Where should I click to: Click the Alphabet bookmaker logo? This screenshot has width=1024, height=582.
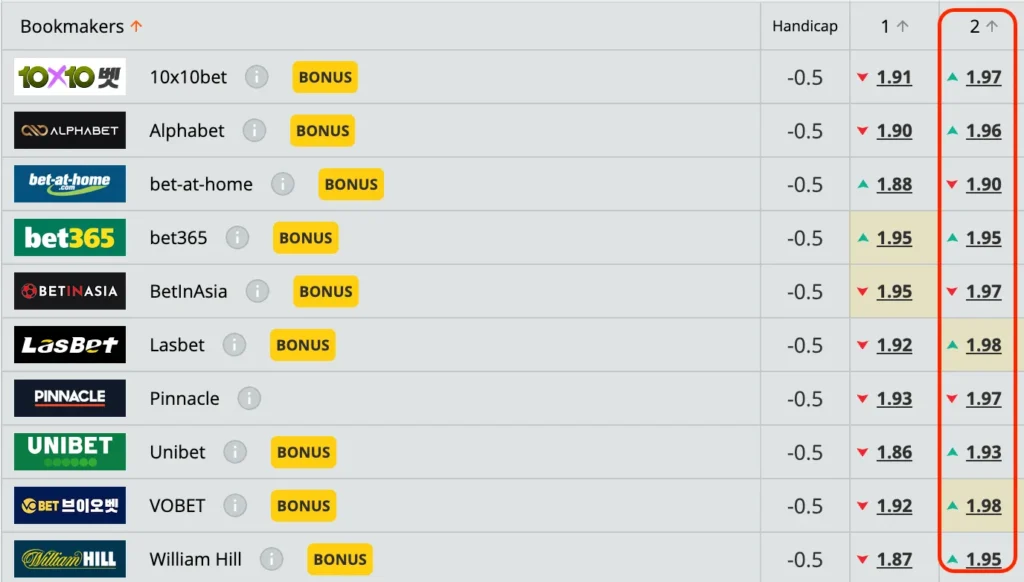click(x=70, y=130)
